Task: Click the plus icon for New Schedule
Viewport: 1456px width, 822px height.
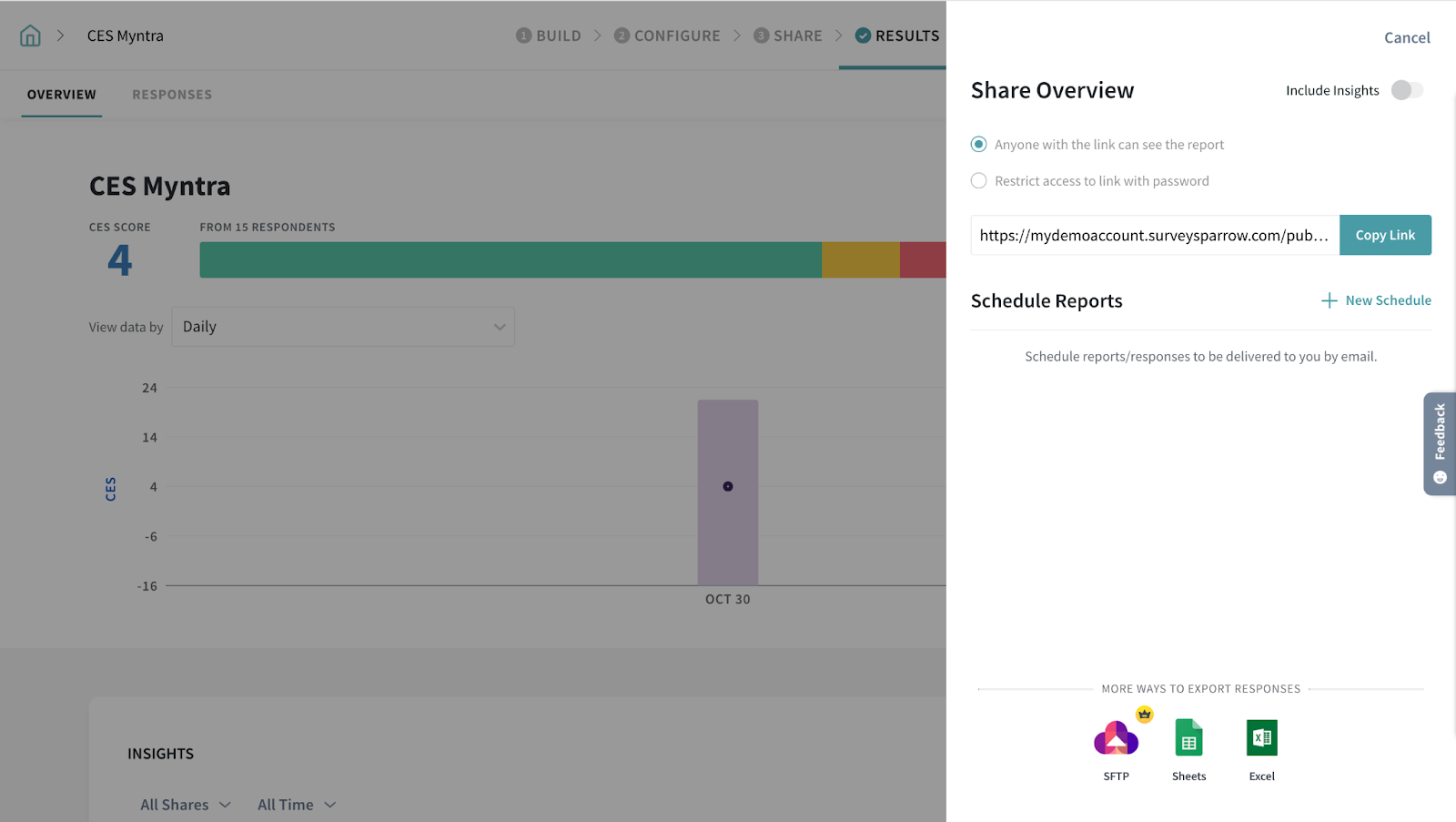Action: click(x=1329, y=300)
